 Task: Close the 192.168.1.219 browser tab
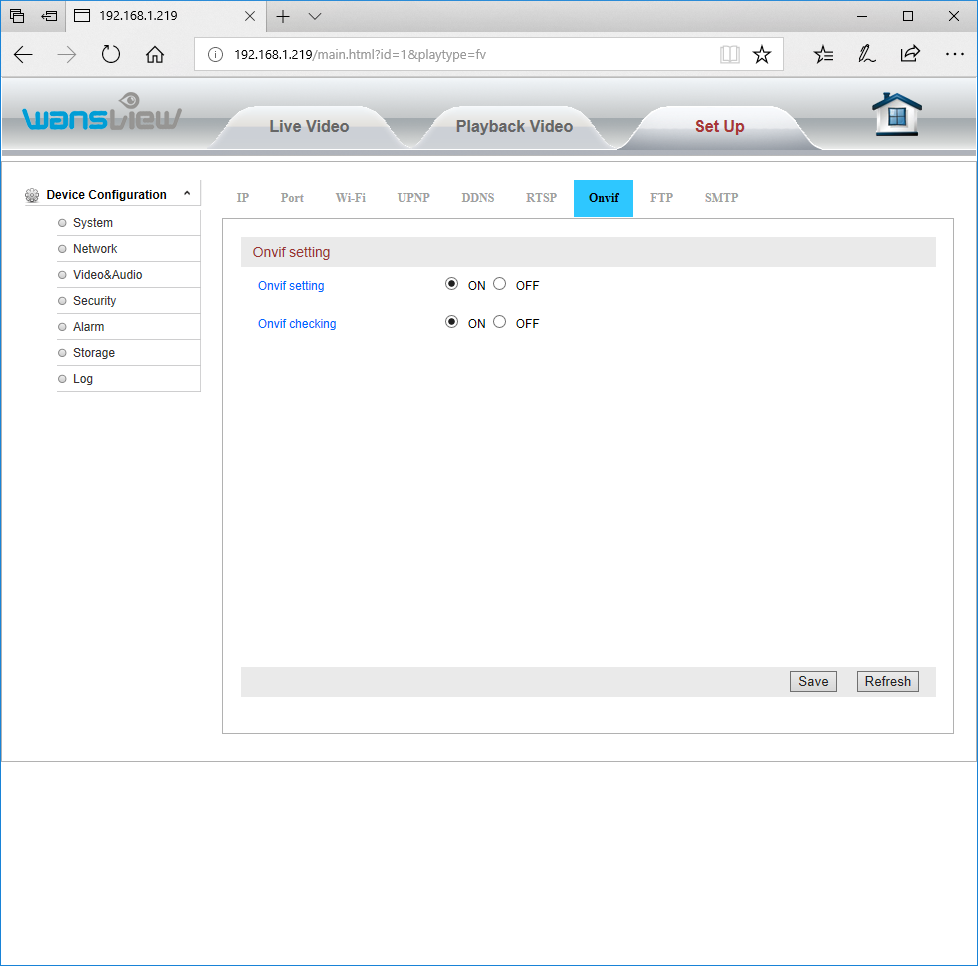point(250,16)
